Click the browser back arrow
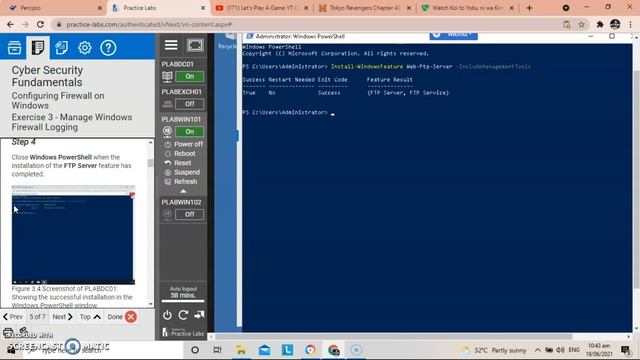This screenshot has height=360, width=640. point(10,24)
